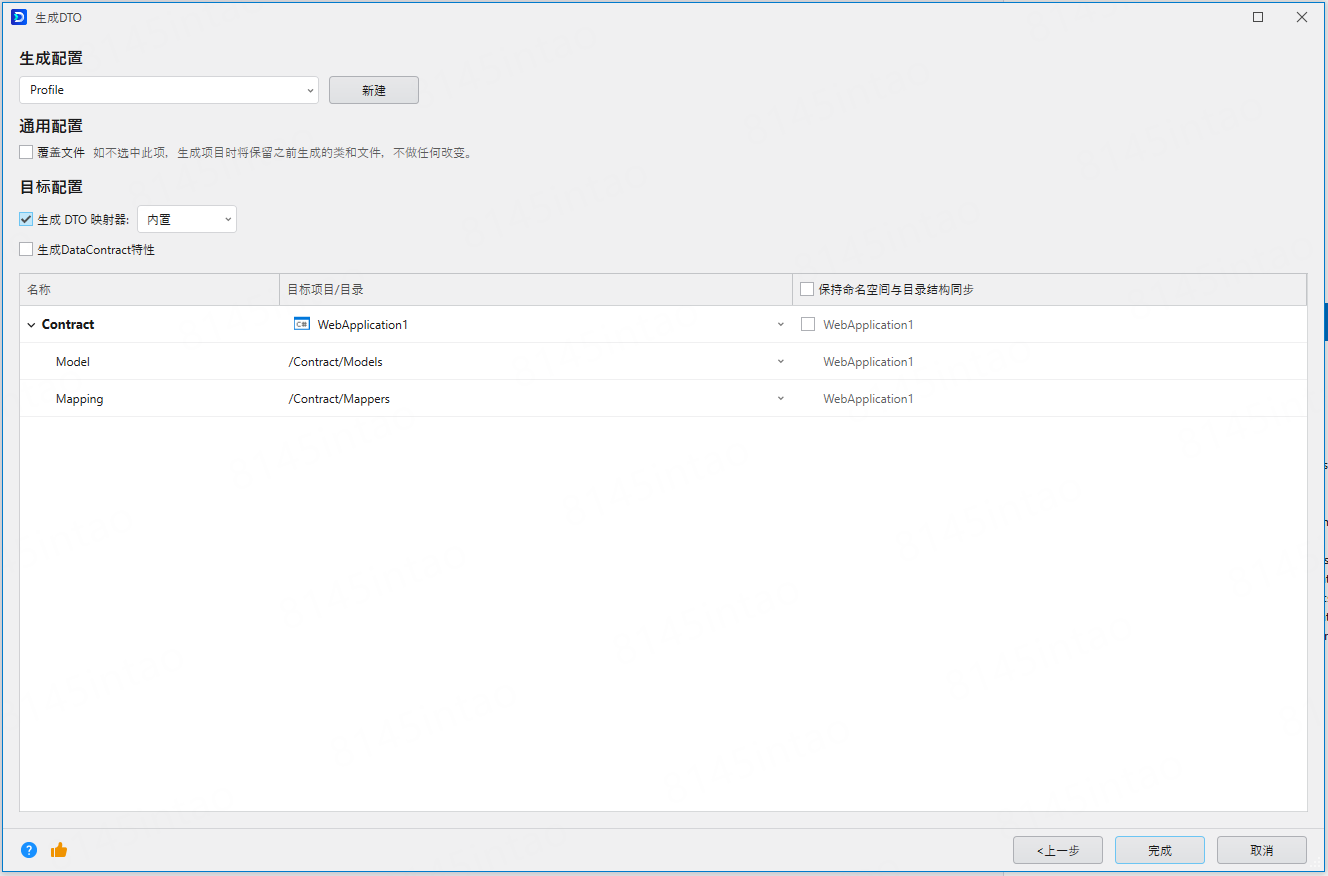Open the /Contract/Mappers directory dropdown
The image size is (1328, 876).
(x=780, y=399)
